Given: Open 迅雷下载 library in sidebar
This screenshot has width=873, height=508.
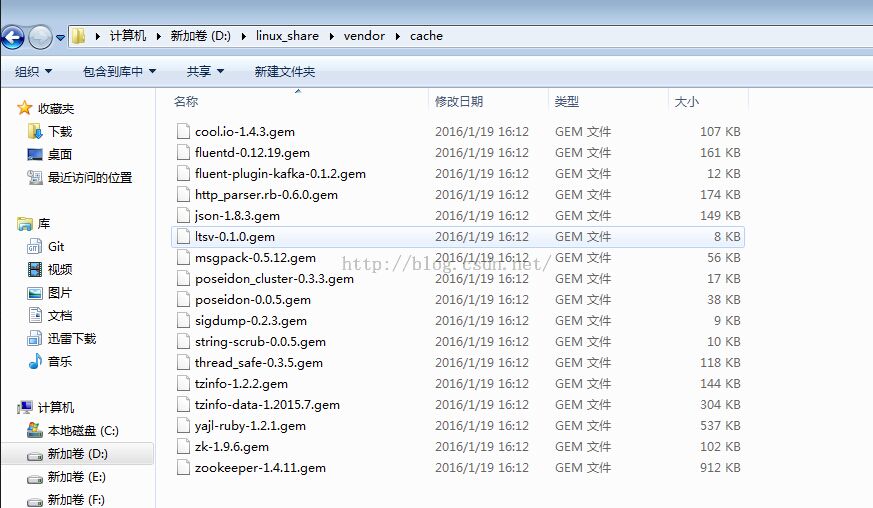Looking at the screenshot, I should [72, 339].
